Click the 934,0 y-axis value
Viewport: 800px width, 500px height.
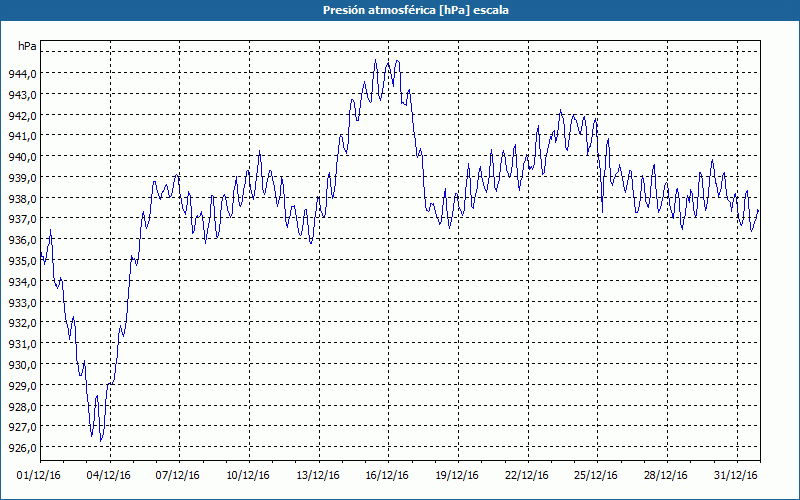[x=22, y=282]
